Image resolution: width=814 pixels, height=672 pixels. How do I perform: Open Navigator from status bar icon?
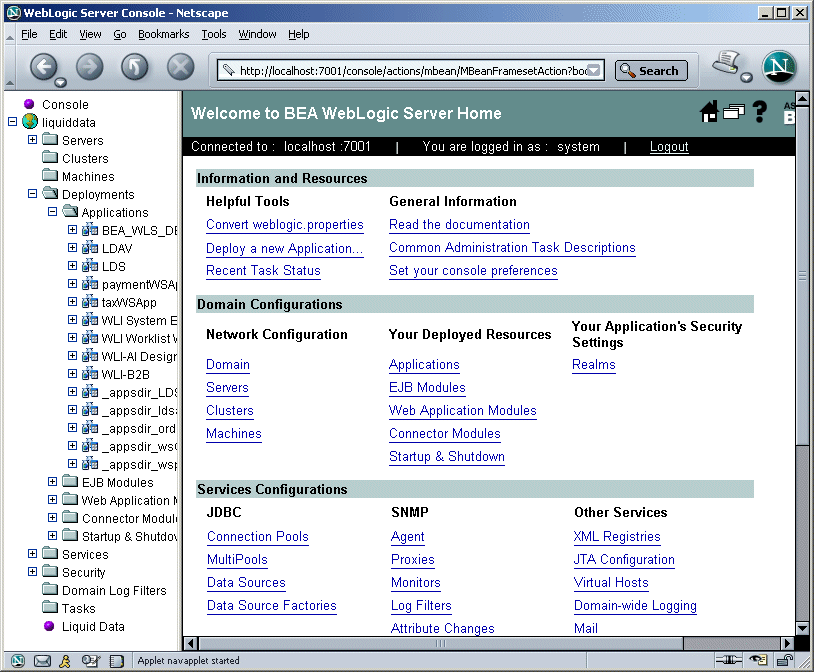18,661
